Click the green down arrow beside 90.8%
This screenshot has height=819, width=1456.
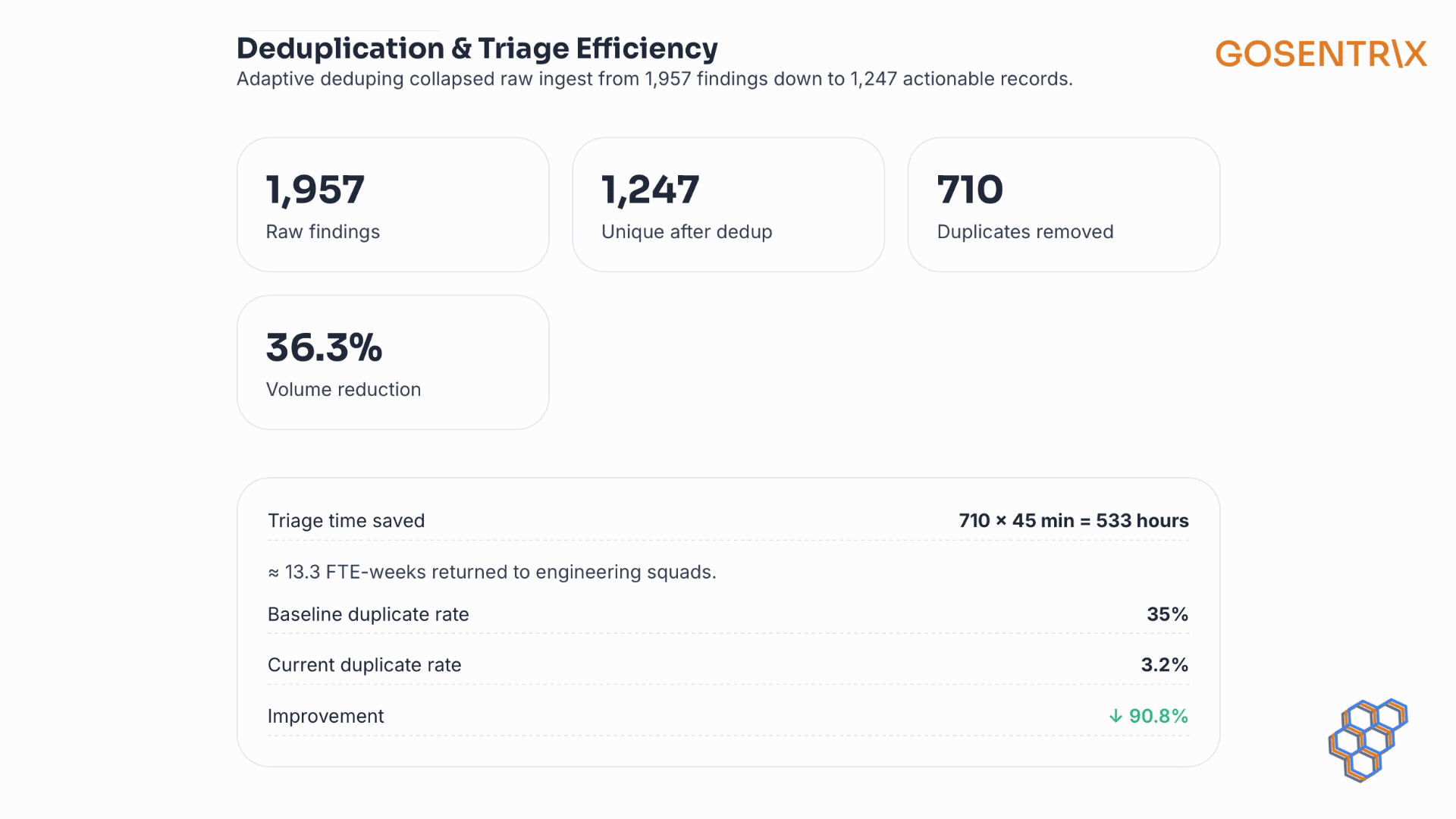pos(1115,716)
